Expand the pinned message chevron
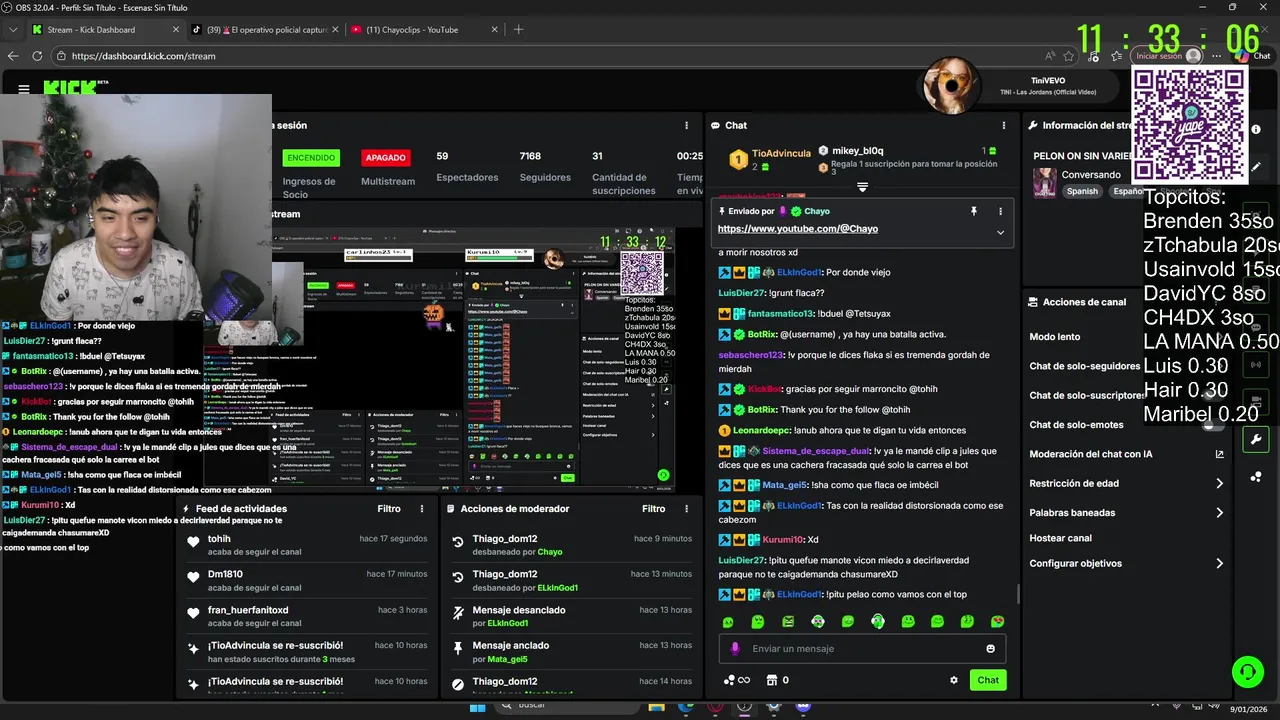 coord(1000,232)
